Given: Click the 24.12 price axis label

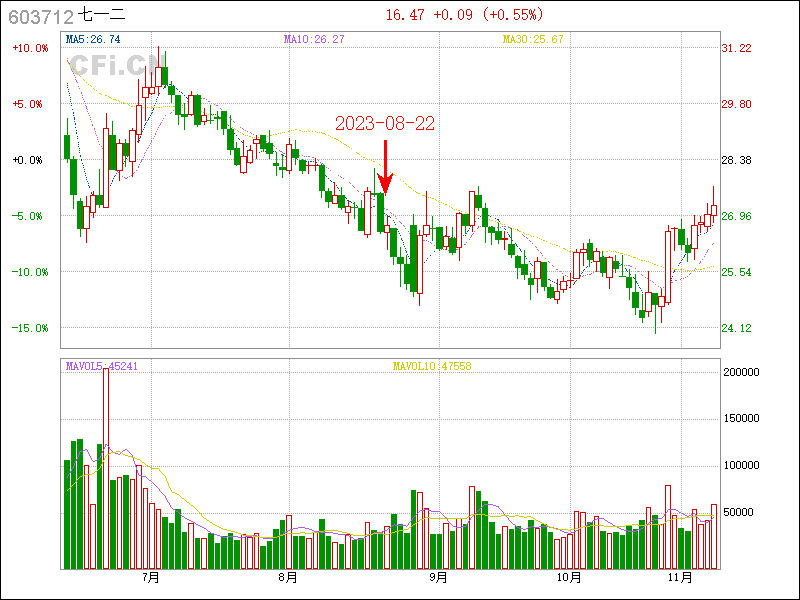Looking at the screenshot, I should (x=737, y=328).
